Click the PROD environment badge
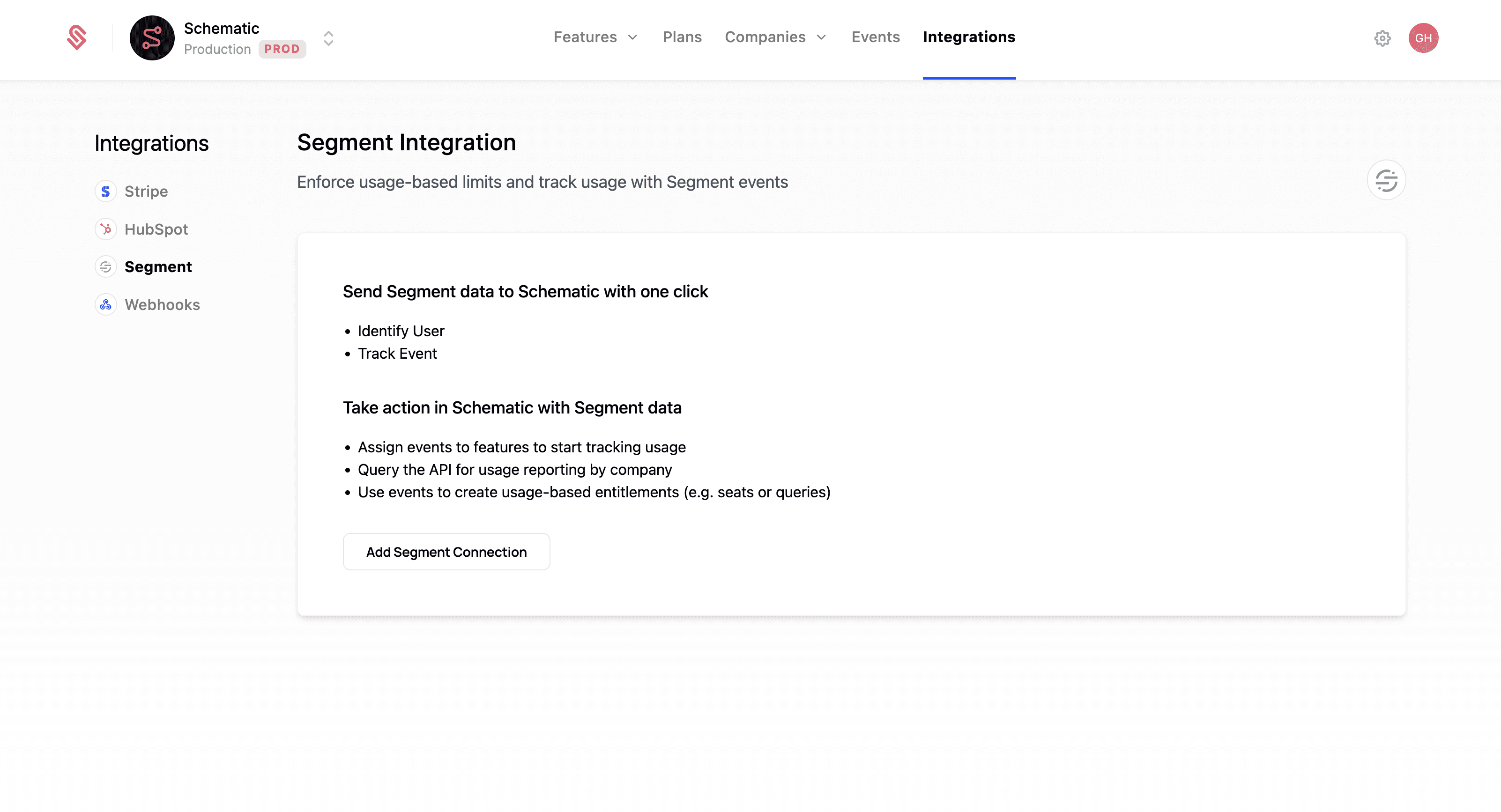This screenshot has width=1501, height=812. coord(282,49)
